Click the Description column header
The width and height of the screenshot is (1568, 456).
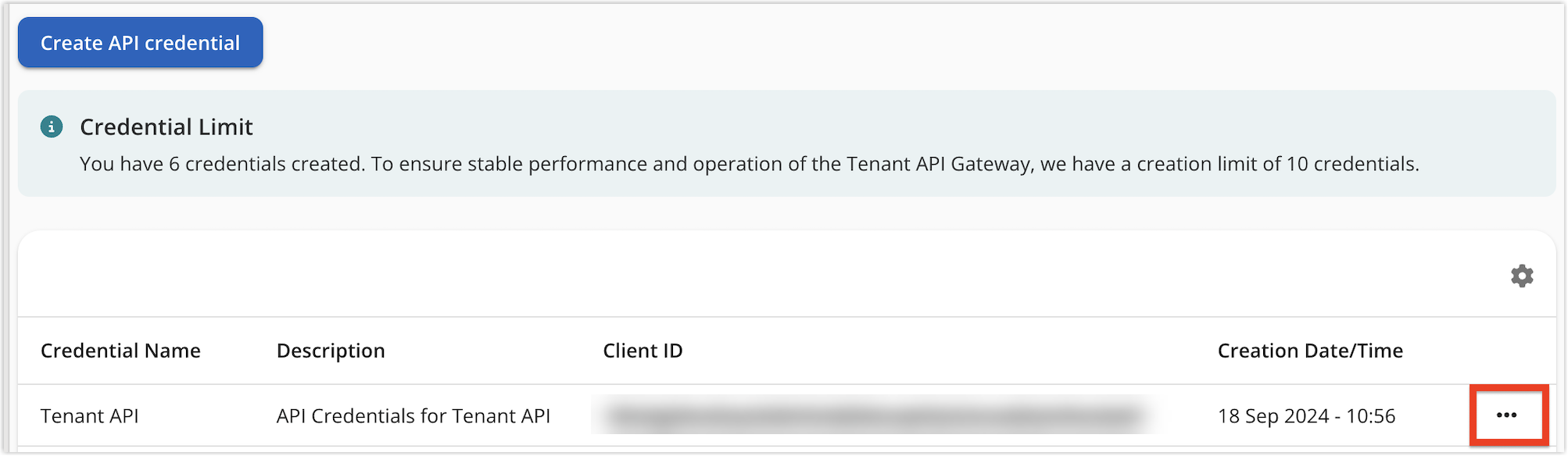tap(331, 351)
